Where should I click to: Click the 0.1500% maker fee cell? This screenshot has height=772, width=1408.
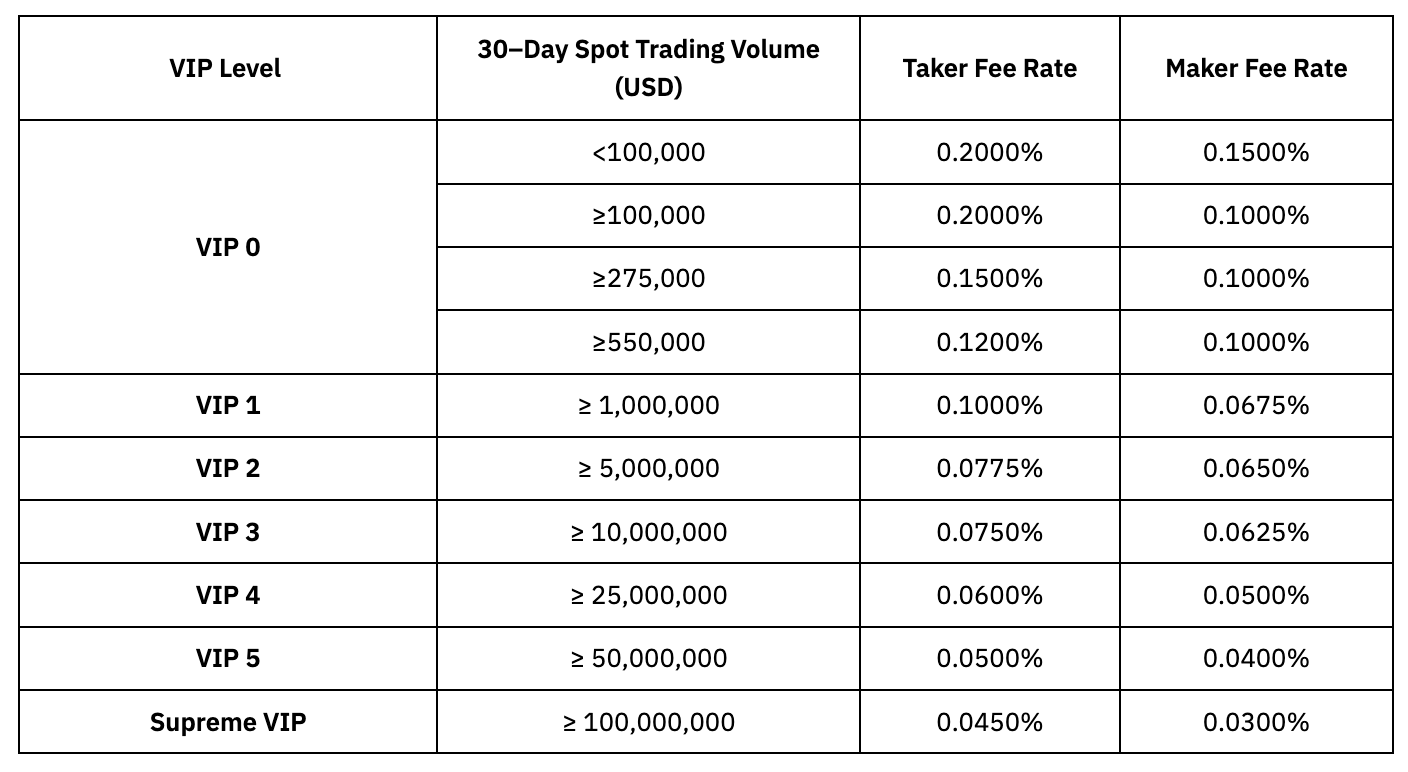(1256, 152)
